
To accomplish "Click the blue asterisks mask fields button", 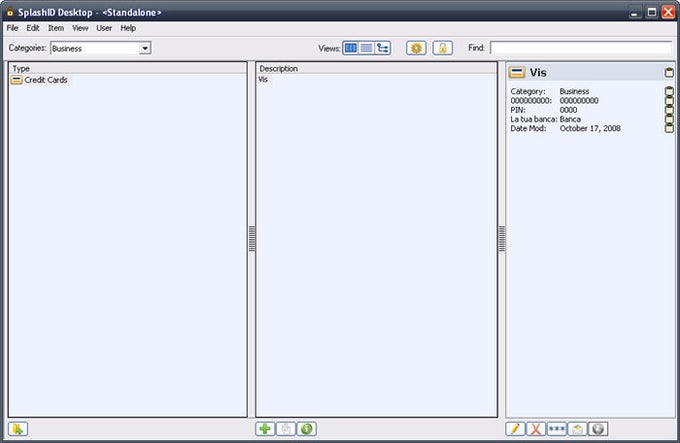I will click(557, 429).
